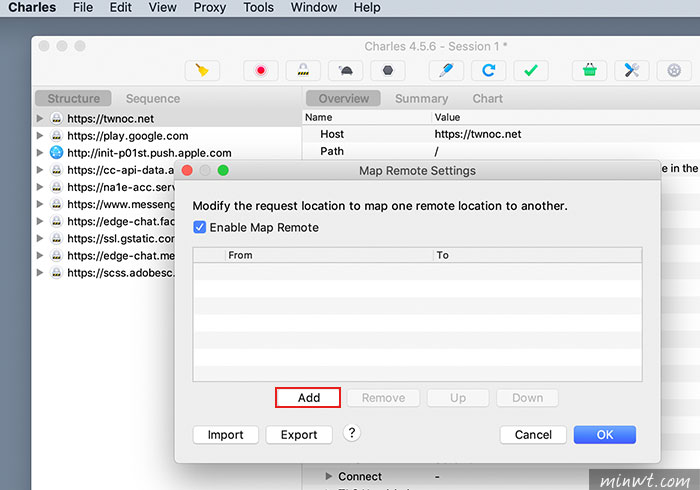Switch to the Structure tab
Screen dimensions: 700x490
click(73, 98)
